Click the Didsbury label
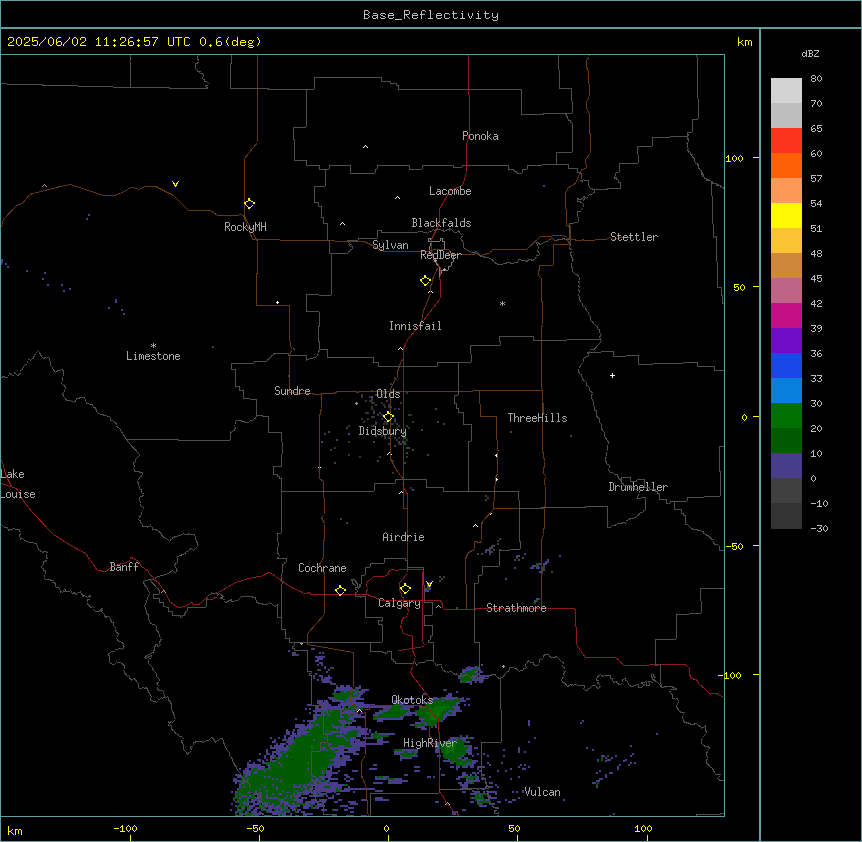 [x=383, y=431]
